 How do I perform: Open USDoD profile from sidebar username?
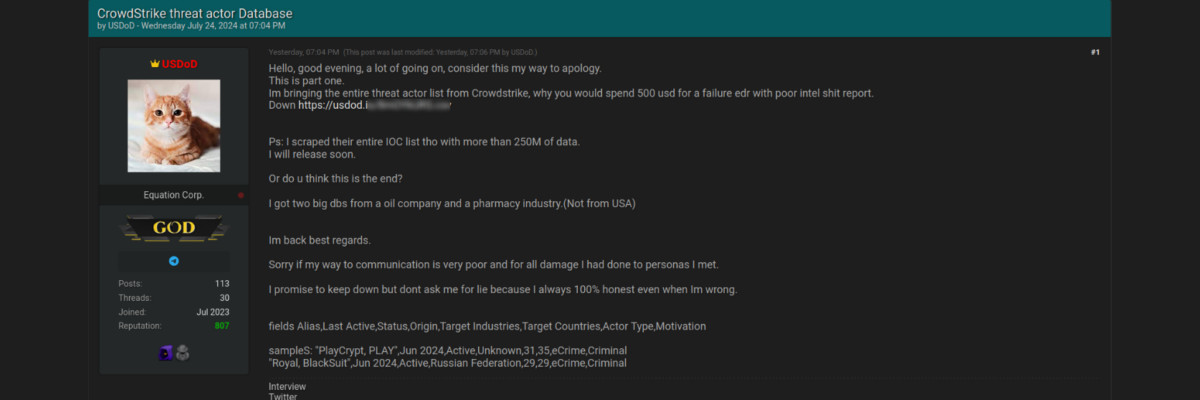(x=180, y=64)
